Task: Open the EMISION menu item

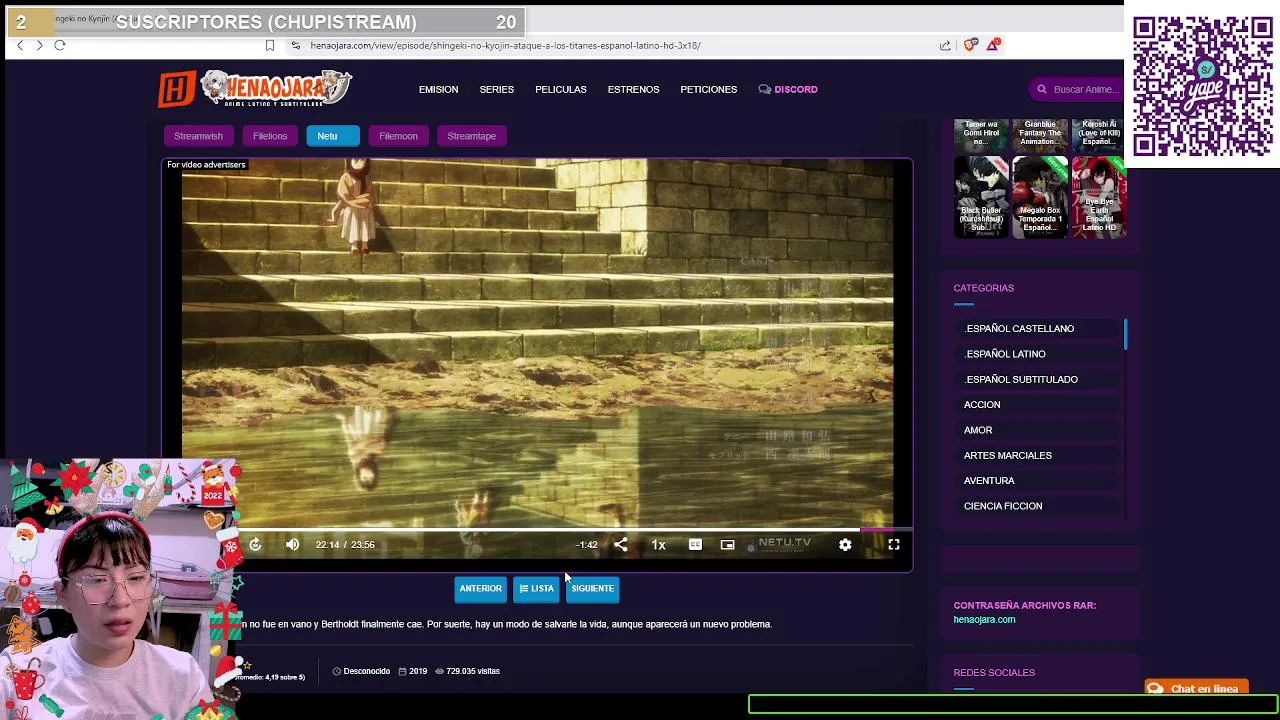Action: point(438,89)
